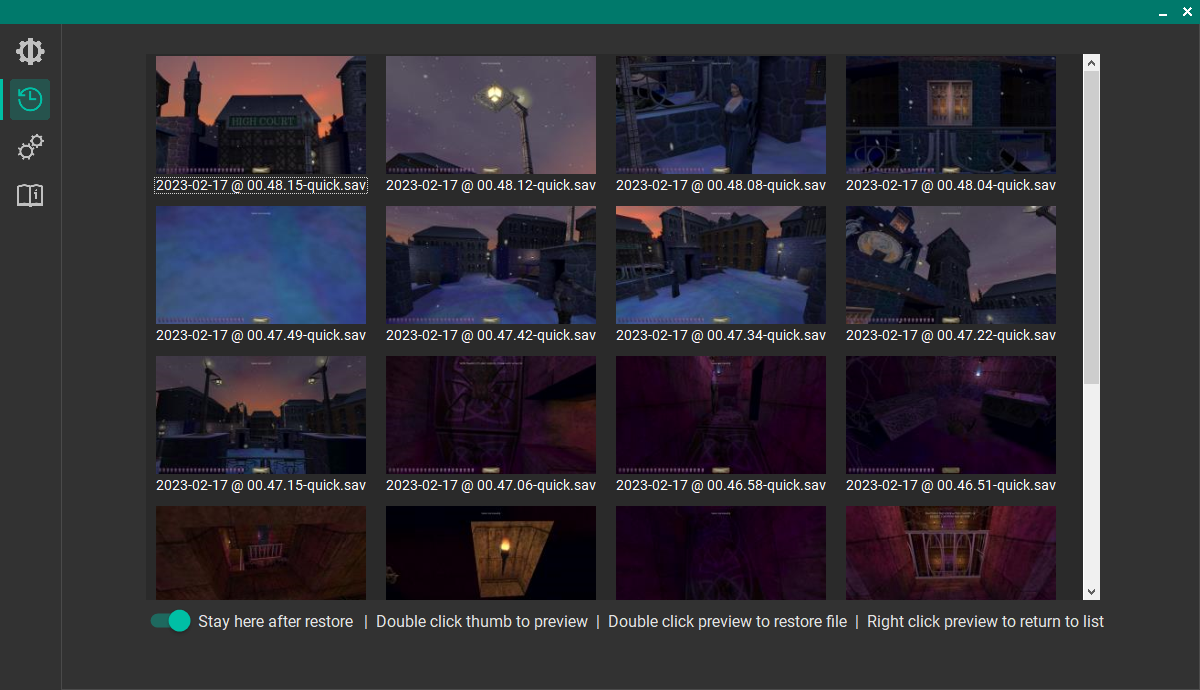
Task: Open the info book icon
Action: [x=30, y=195]
